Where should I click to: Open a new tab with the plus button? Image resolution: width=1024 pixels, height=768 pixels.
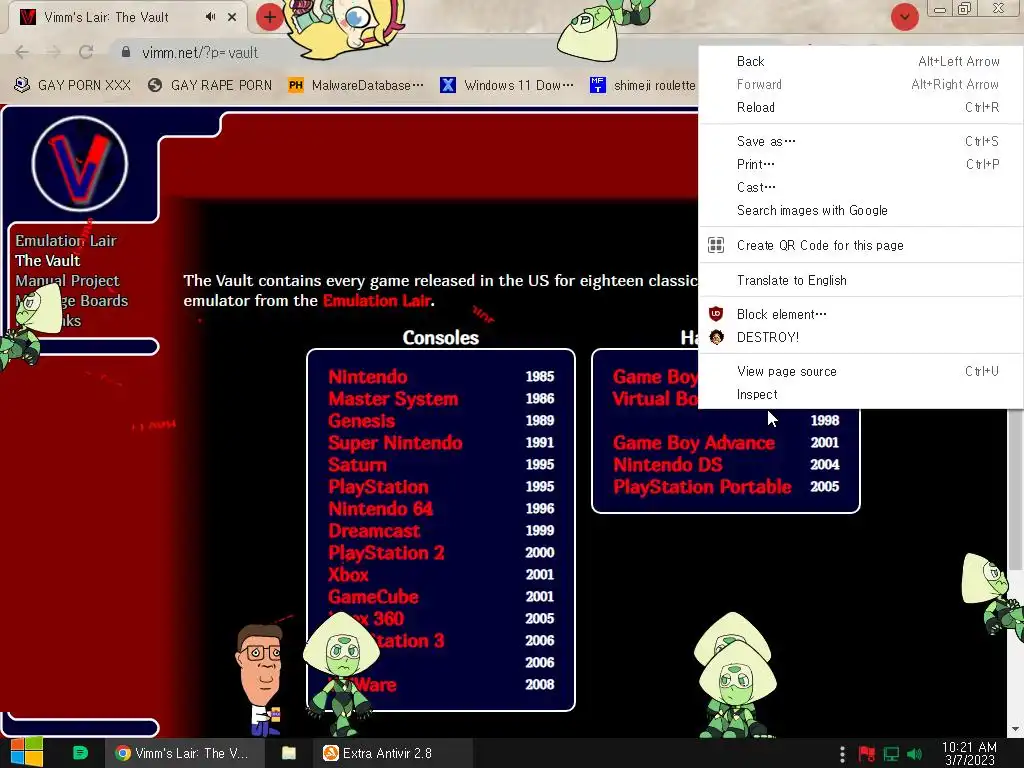tap(270, 17)
